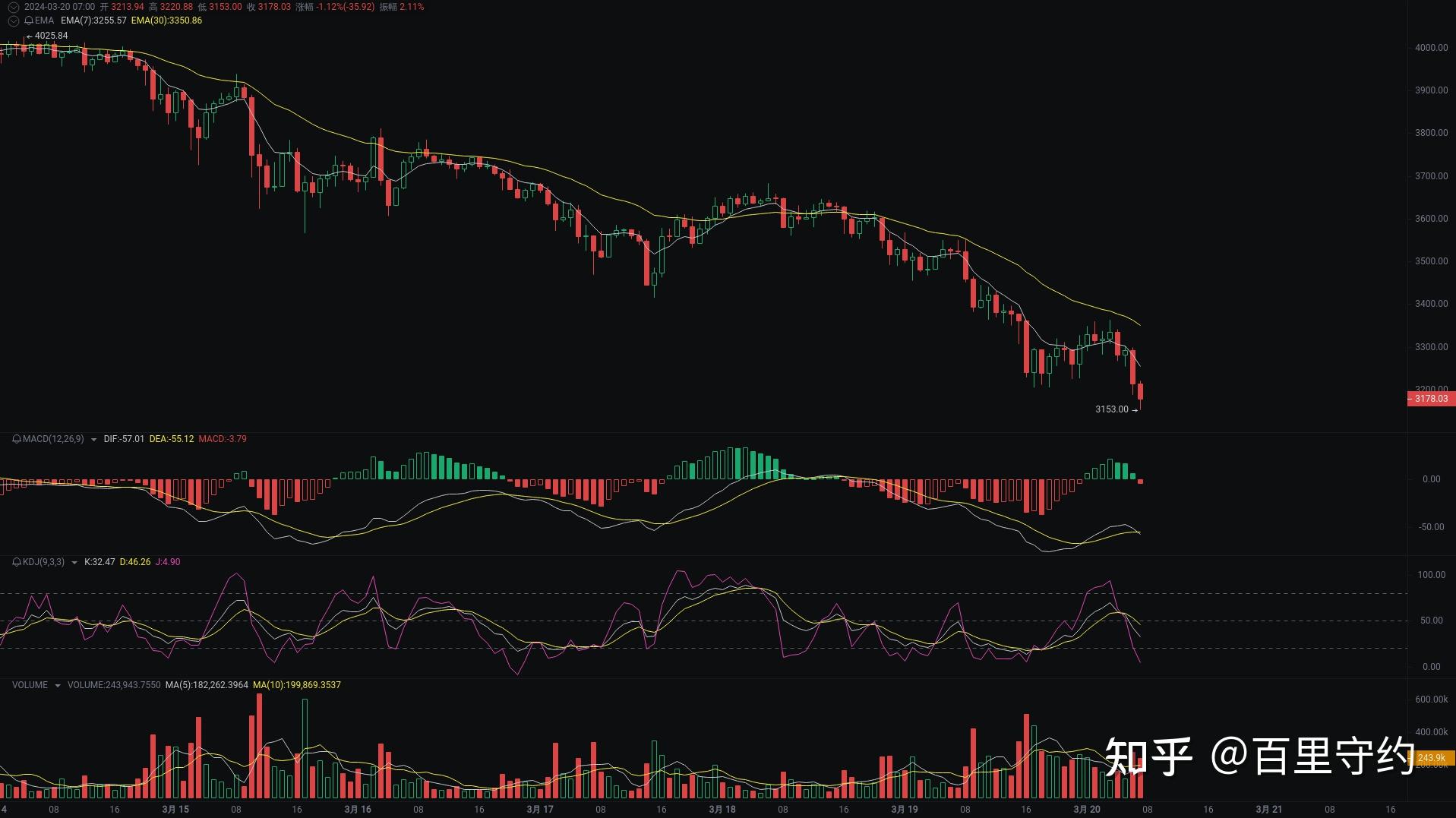This screenshot has width=1456, height=818.
Task: Click the 3月 16 date axis label
Action: point(358,810)
